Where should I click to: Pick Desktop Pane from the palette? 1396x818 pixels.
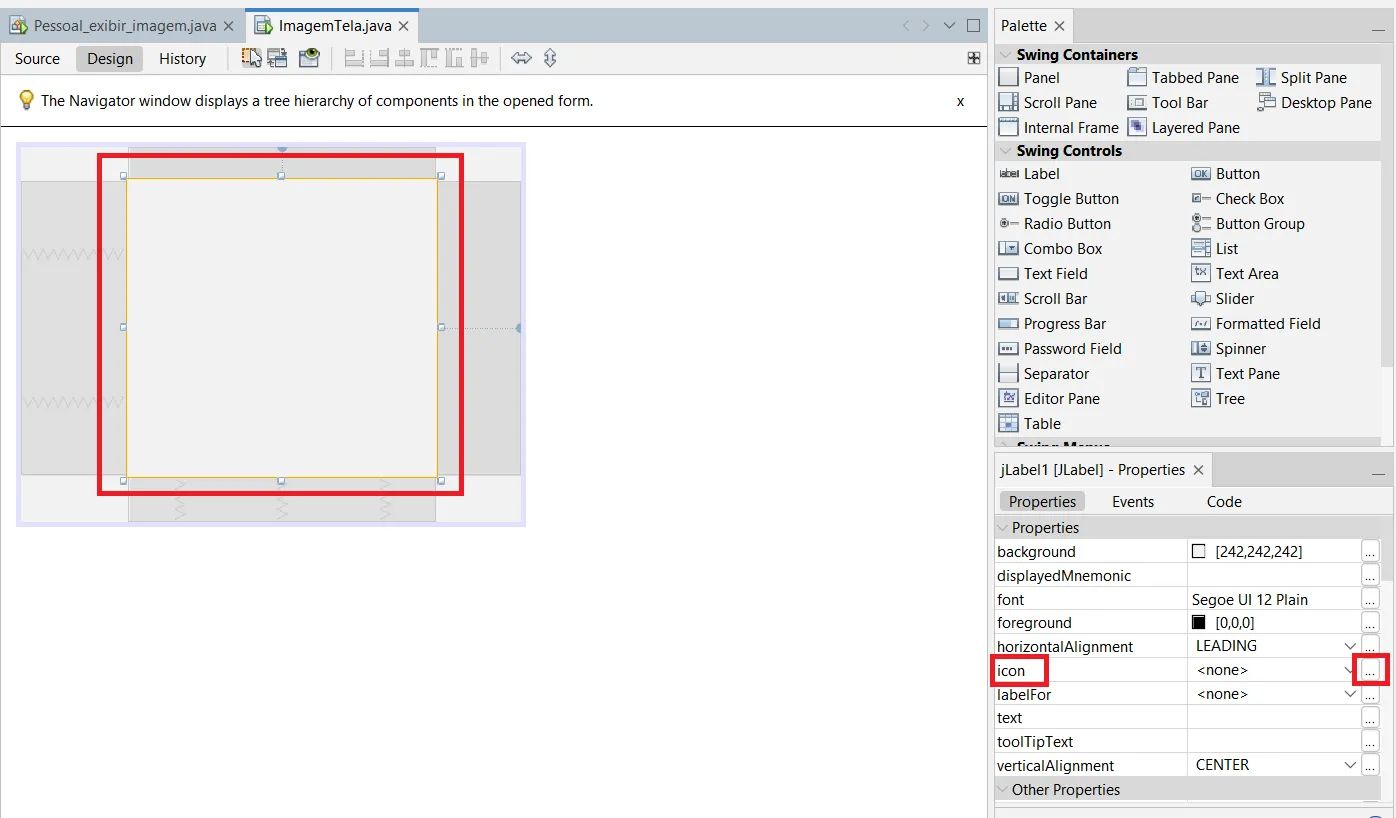point(1314,102)
